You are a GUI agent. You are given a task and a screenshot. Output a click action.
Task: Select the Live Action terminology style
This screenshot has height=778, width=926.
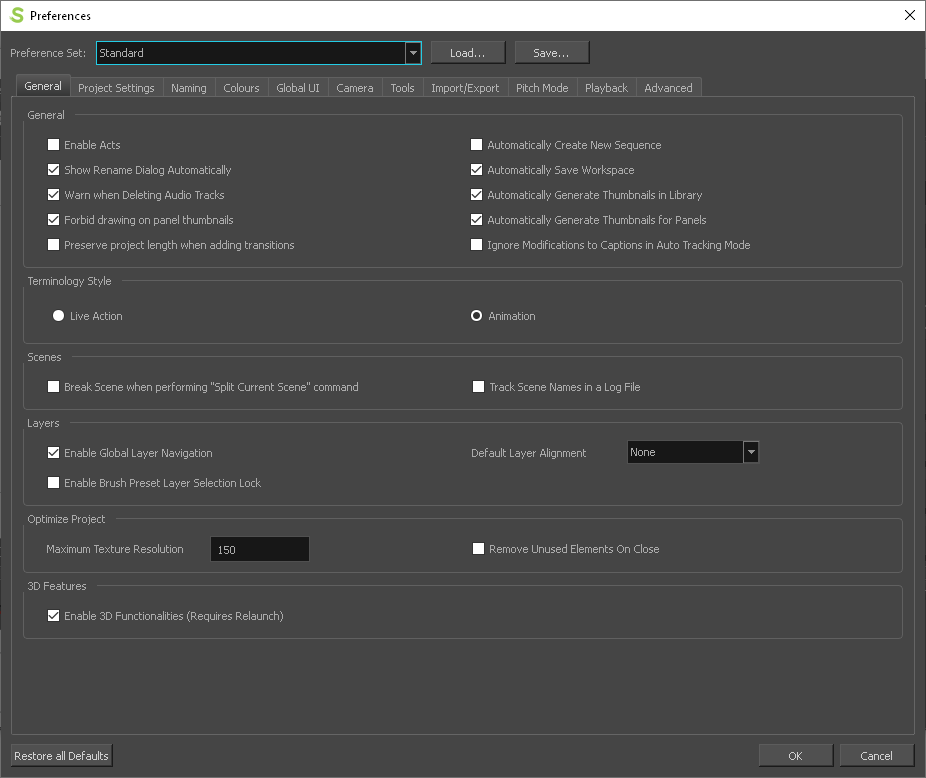tap(58, 315)
